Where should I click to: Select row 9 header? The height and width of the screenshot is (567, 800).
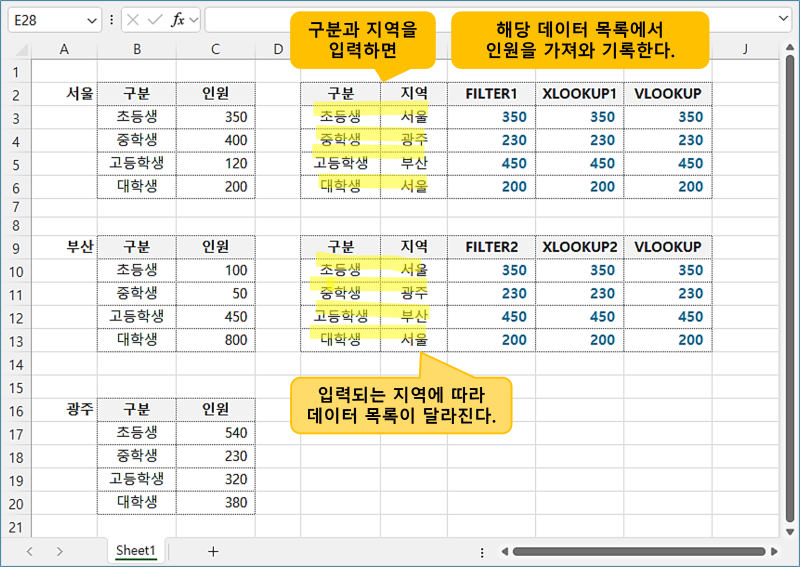15,247
